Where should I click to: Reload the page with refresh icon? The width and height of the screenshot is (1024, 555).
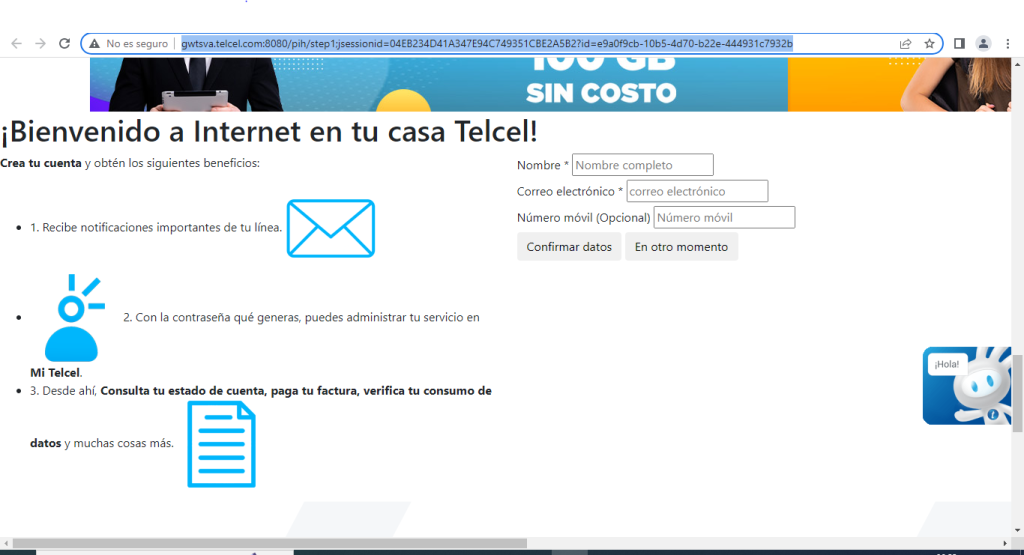pos(64,44)
